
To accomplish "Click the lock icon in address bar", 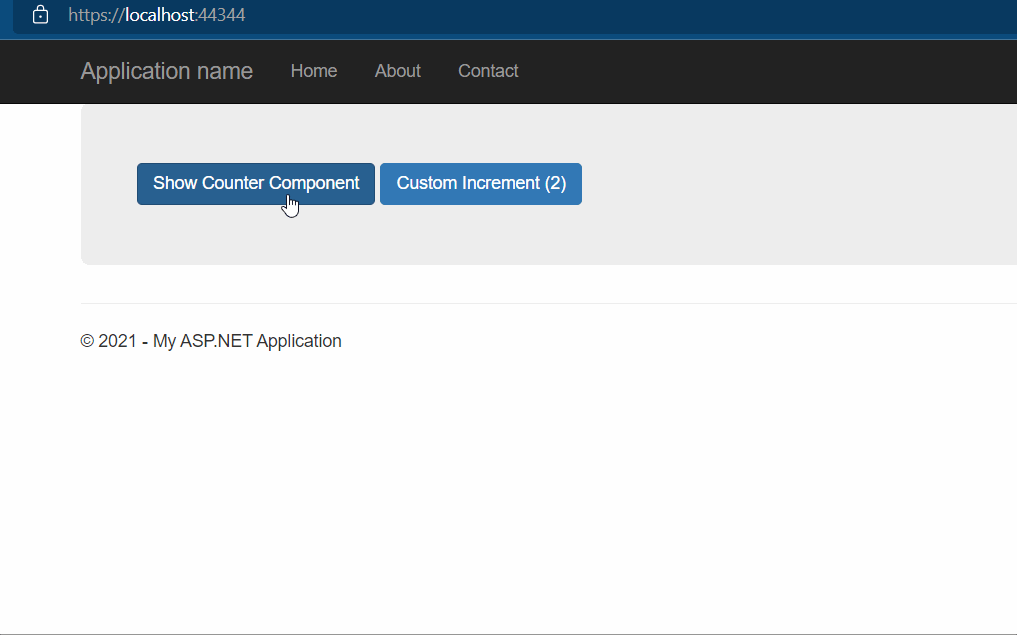I will tap(40, 14).
